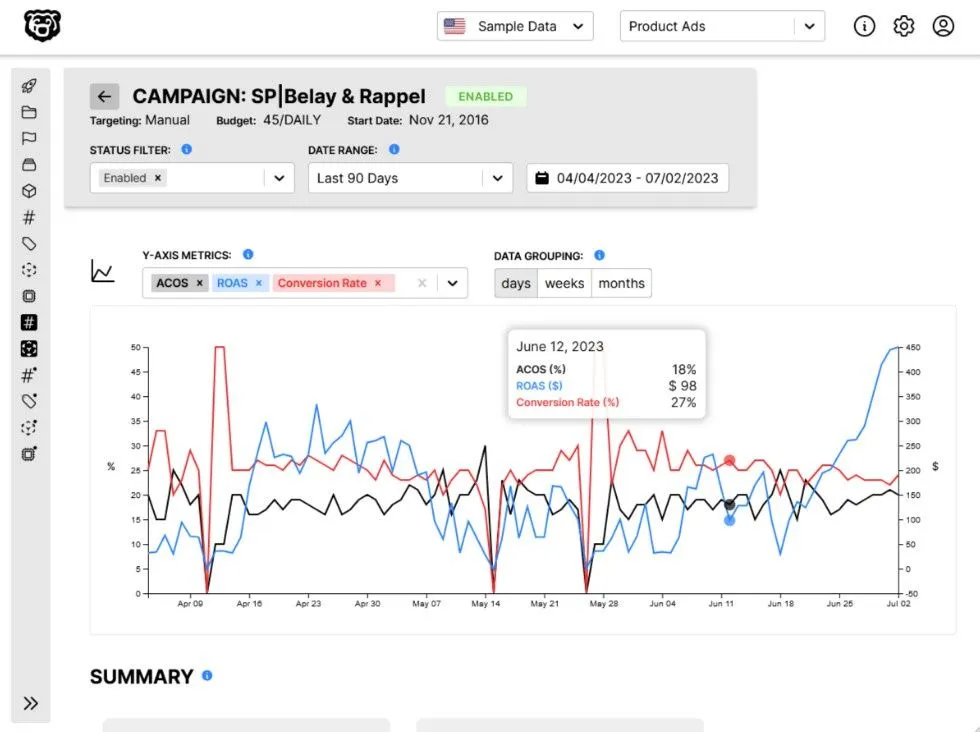Screen dimensions: 980x732
Task: Open the square-chip-with-dot icon in sidebar
Action: (x=29, y=454)
